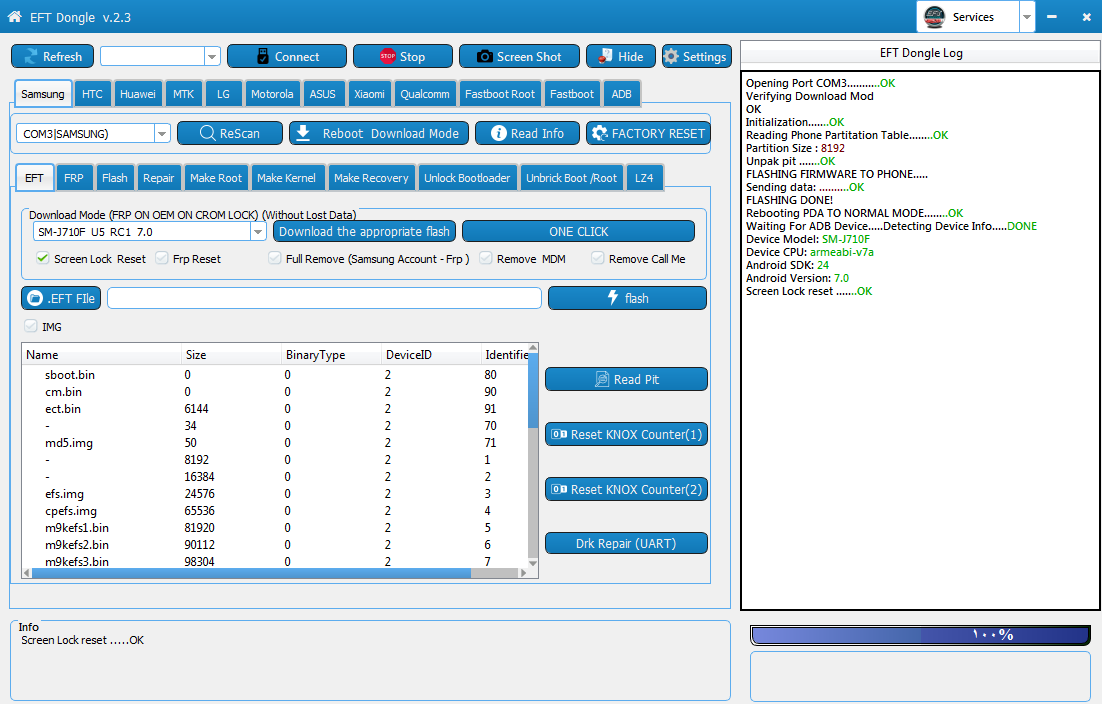
Task: Open the Make Recovery sub-tab
Action: (x=371, y=178)
